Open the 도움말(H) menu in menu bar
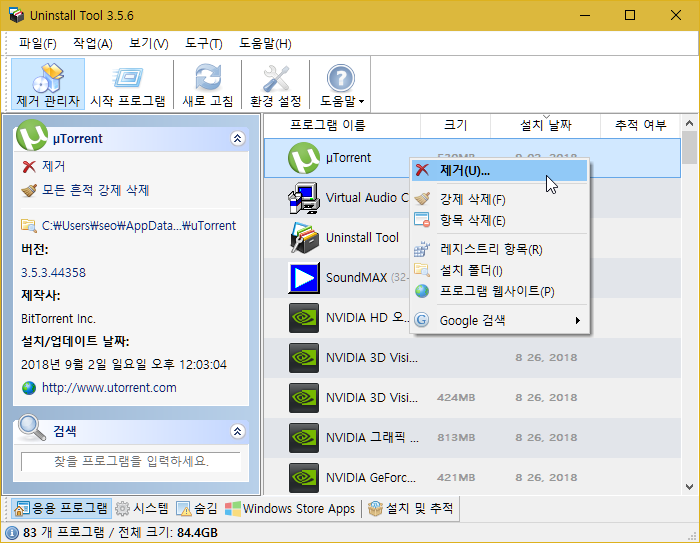Screen dimensions: 700x543 pos(265,44)
